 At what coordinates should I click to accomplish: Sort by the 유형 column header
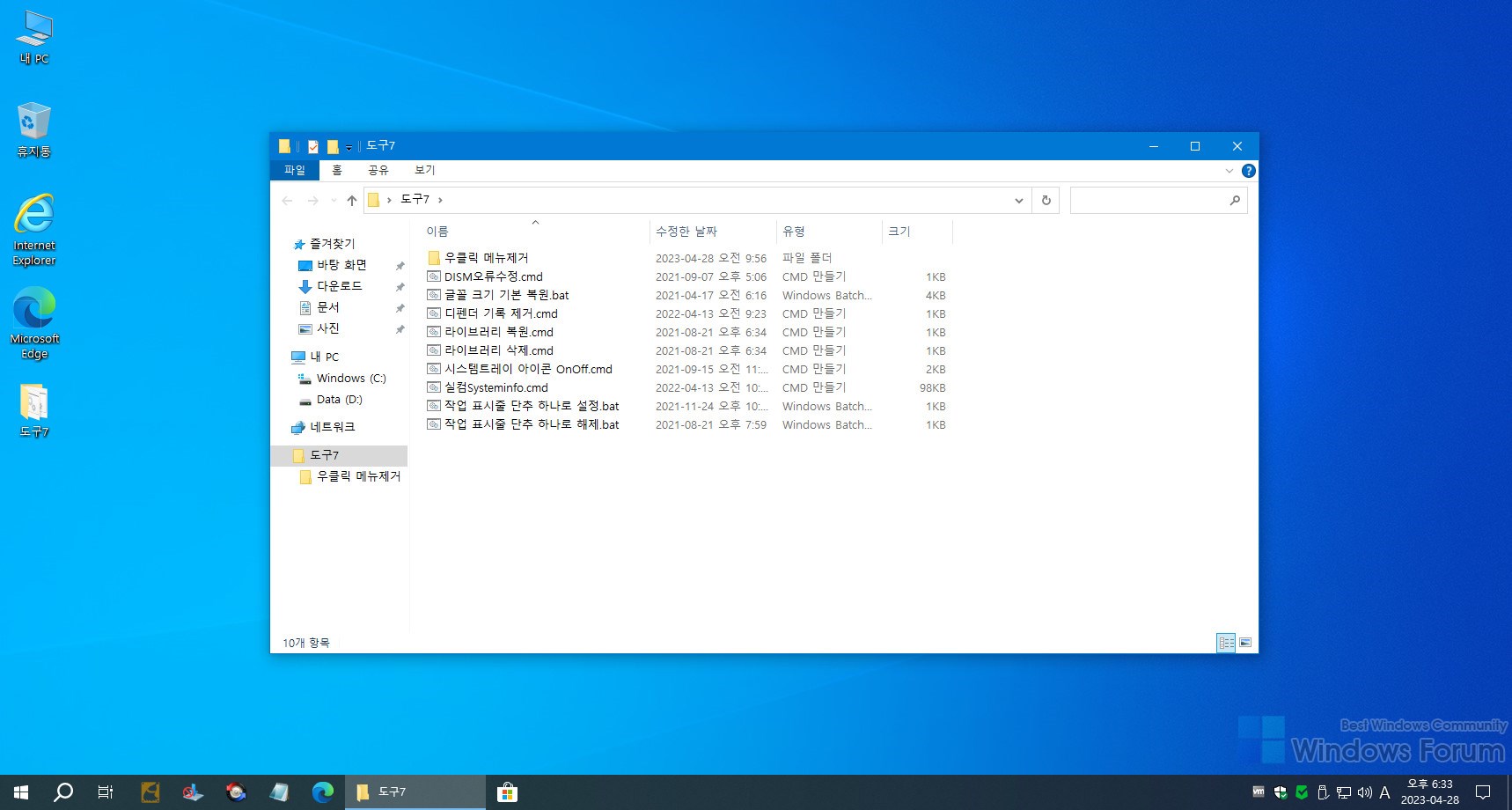pyautogui.click(x=828, y=232)
